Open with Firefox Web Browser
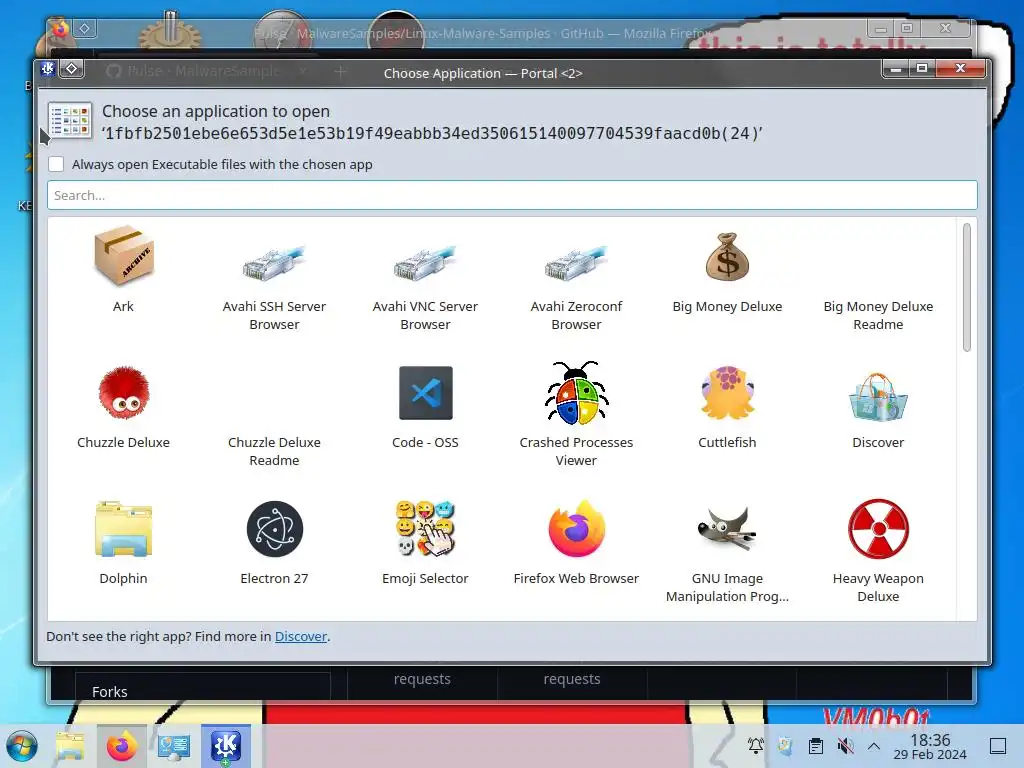The image size is (1024, 768). (x=576, y=541)
